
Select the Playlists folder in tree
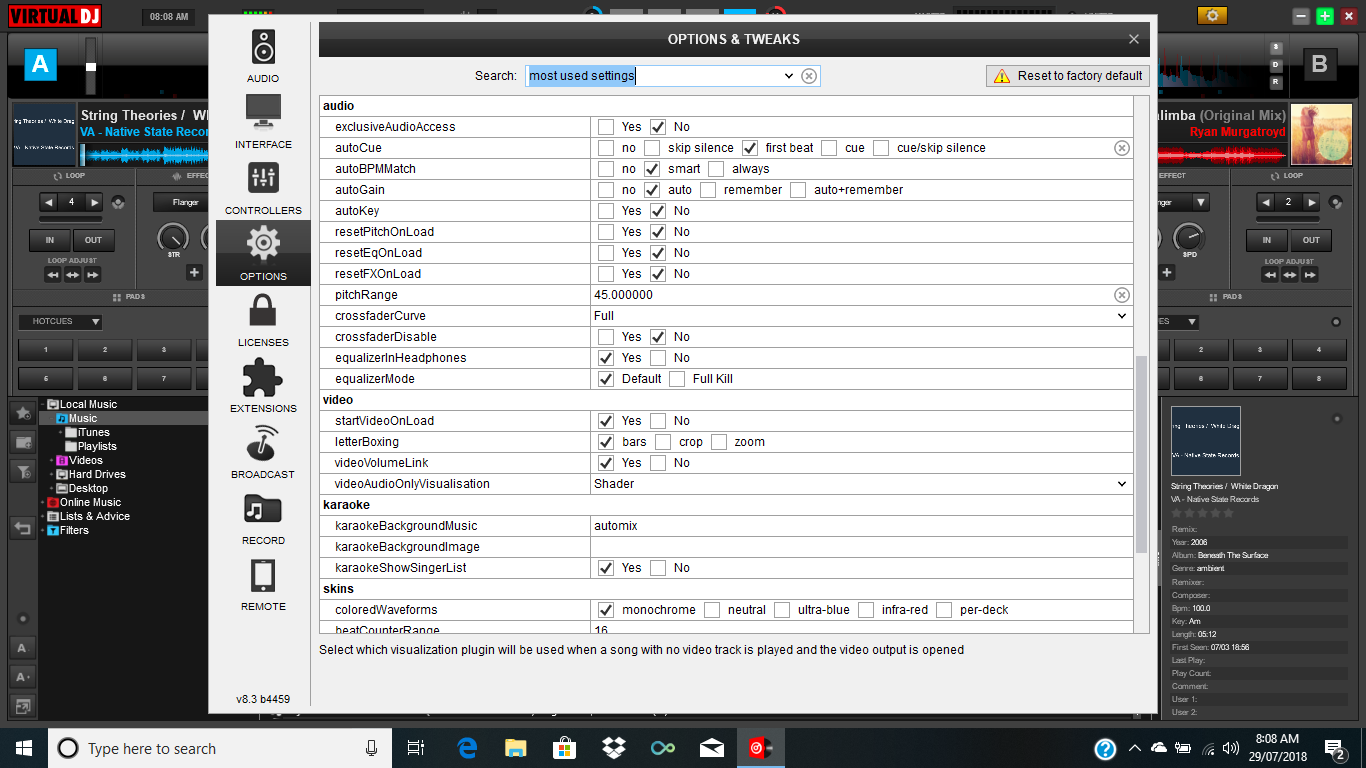pyautogui.click(x=97, y=447)
